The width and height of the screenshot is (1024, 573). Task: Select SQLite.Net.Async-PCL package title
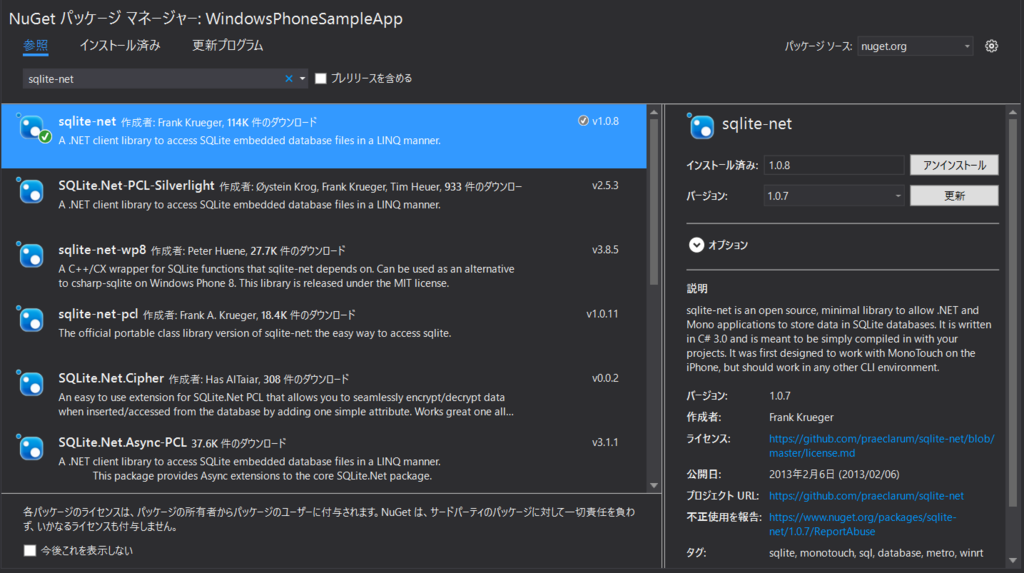tap(122, 442)
